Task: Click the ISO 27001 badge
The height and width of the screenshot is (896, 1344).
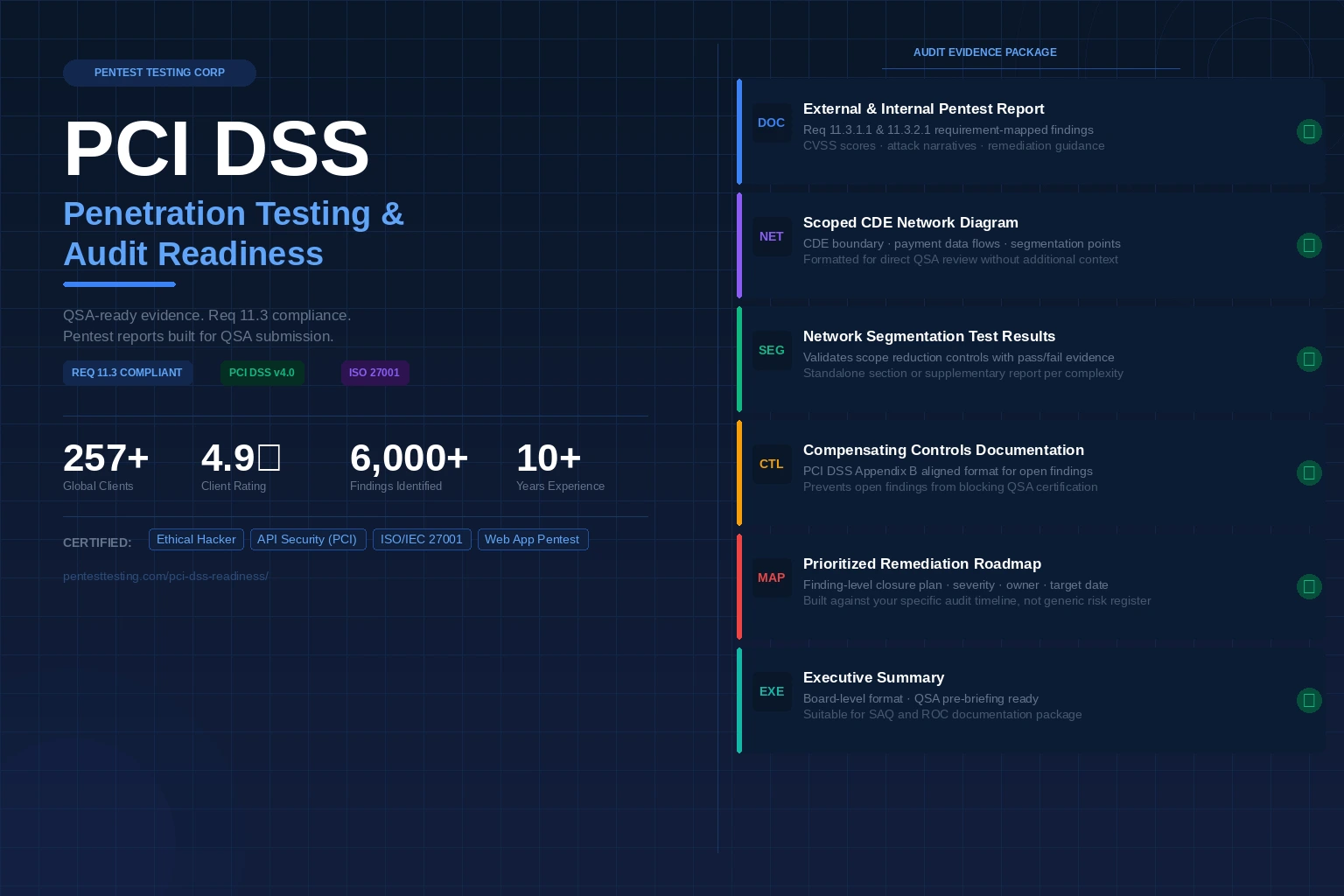Action: (x=374, y=373)
